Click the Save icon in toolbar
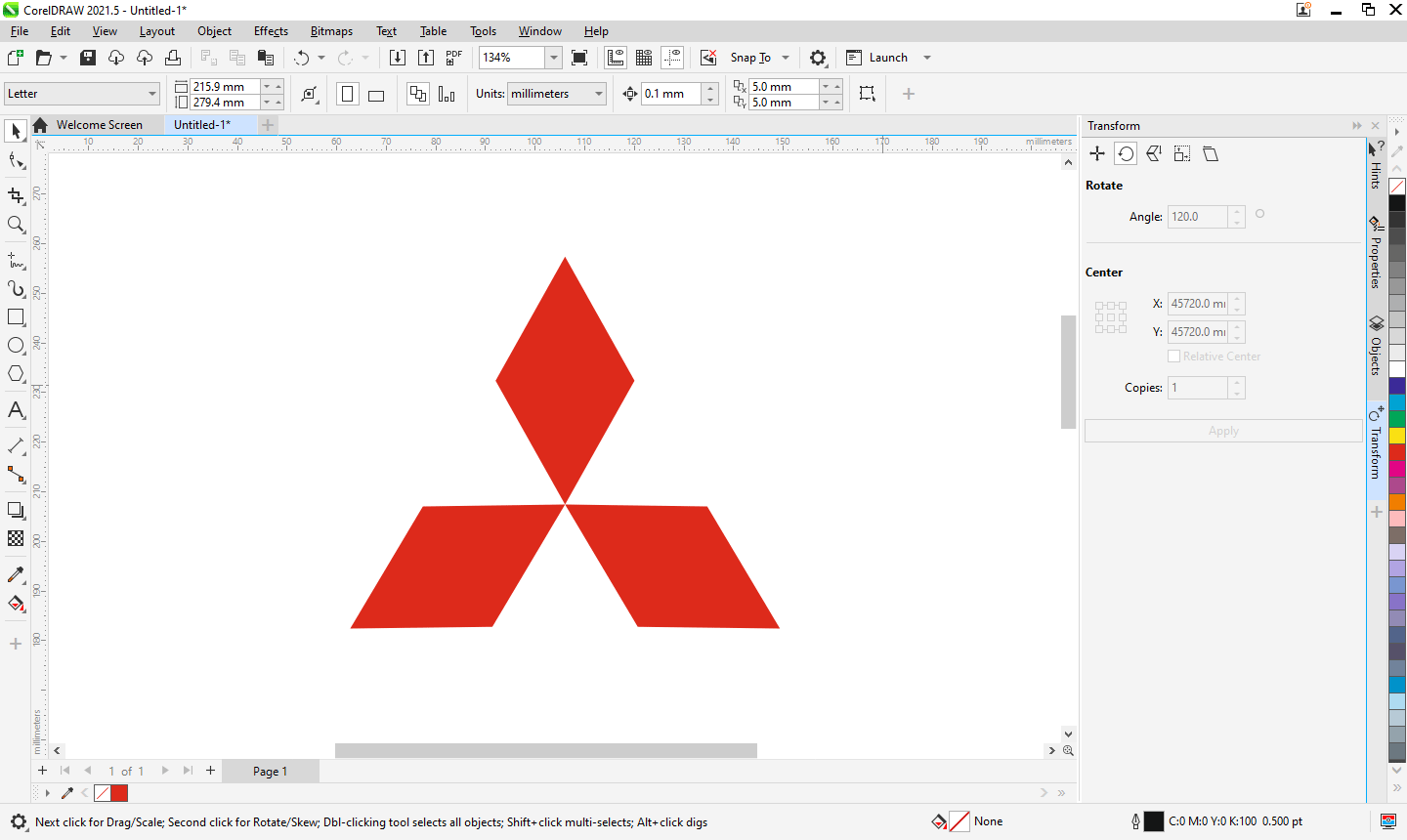 [88, 58]
